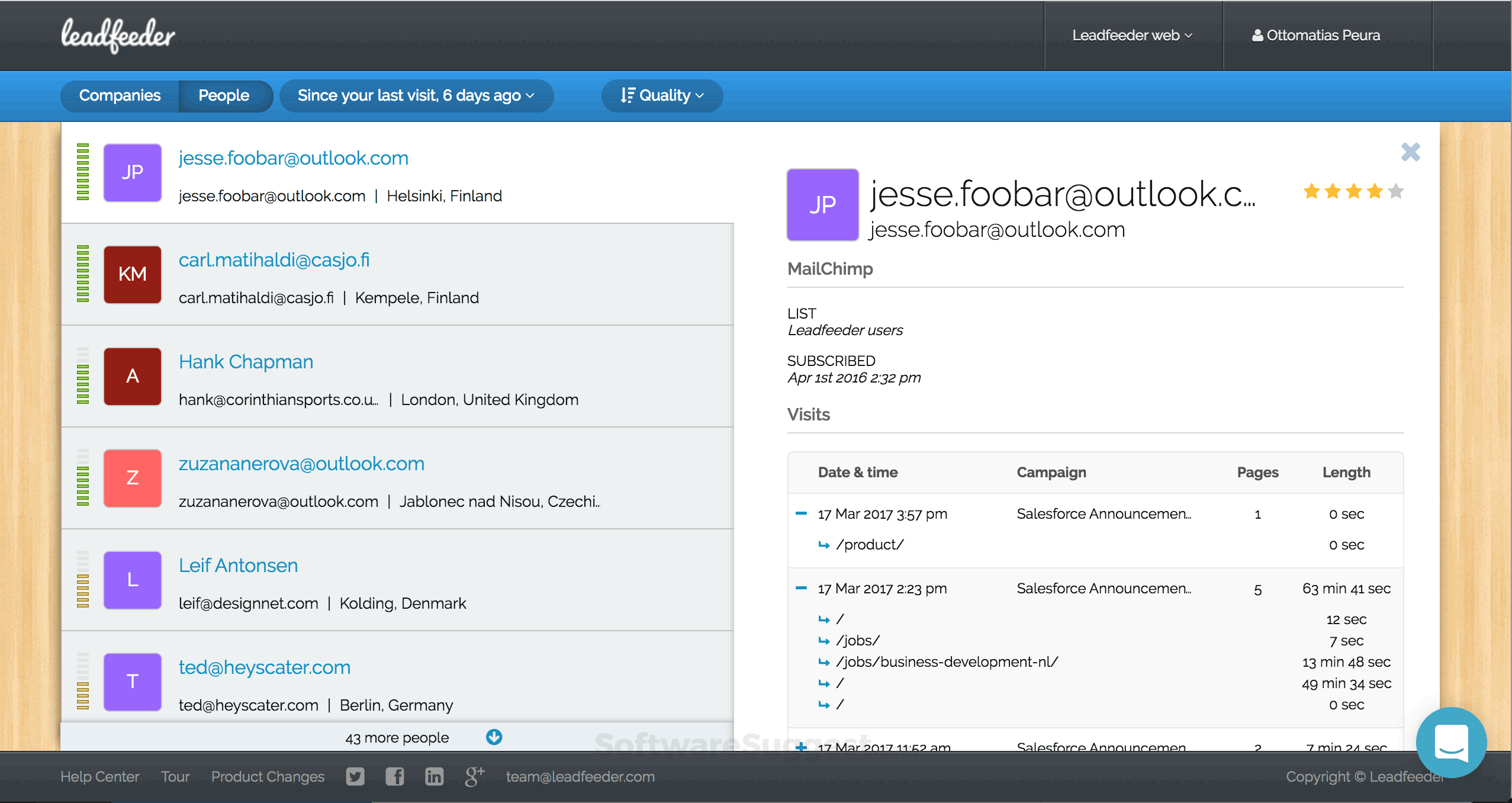
Task: Open the 'Since your last visit' date filter
Action: click(x=416, y=95)
